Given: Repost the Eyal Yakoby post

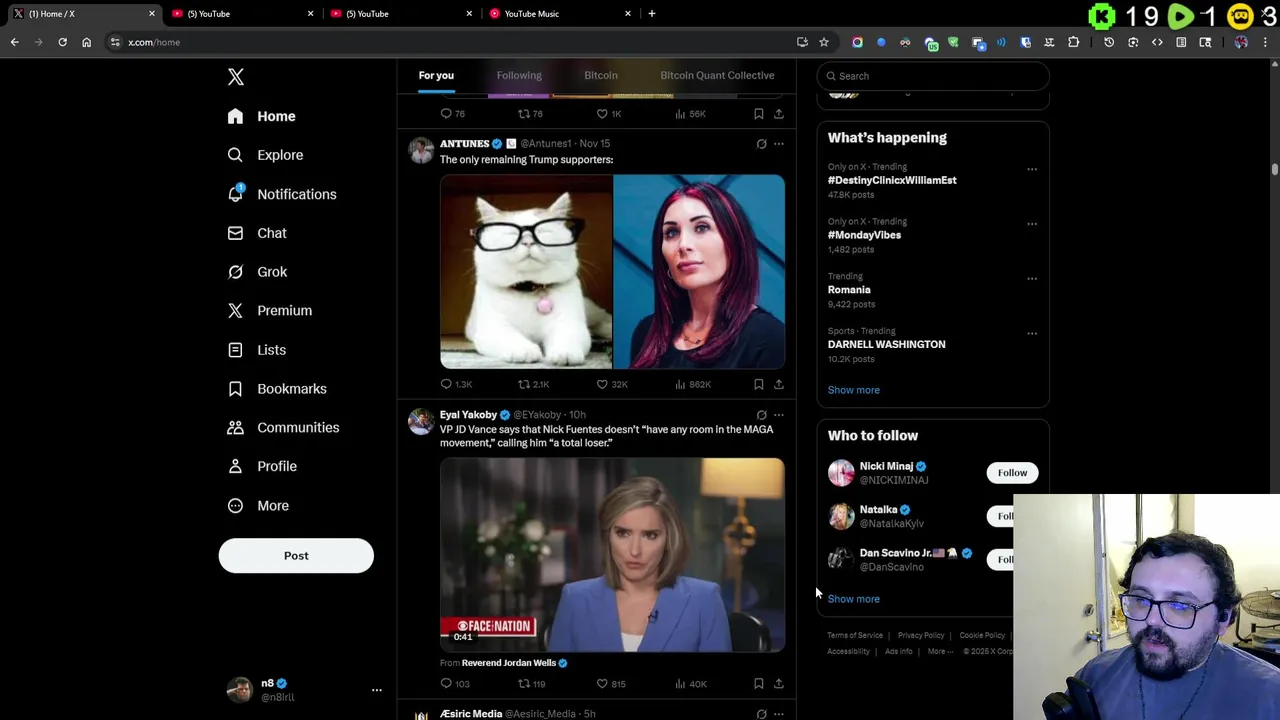Looking at the screenshot, I should pos(531,684).
